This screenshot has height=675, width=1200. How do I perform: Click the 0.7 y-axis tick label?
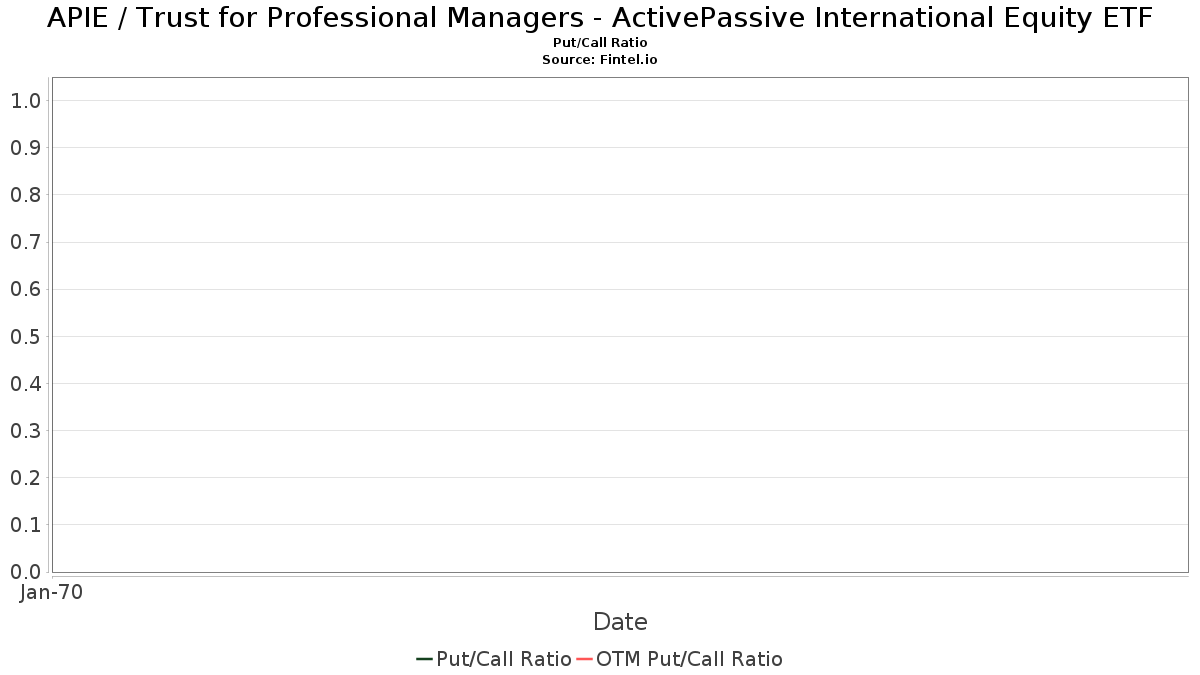[25, 242]
